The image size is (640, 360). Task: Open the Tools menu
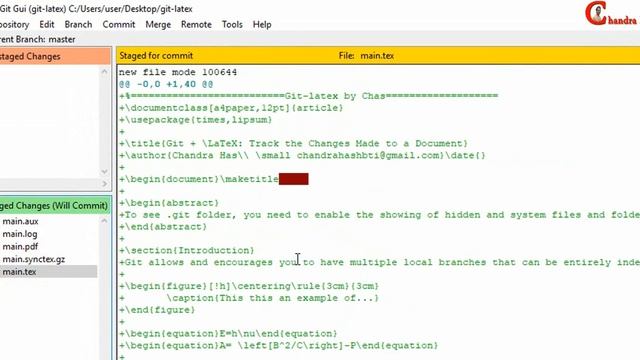[x=232, y=24]
